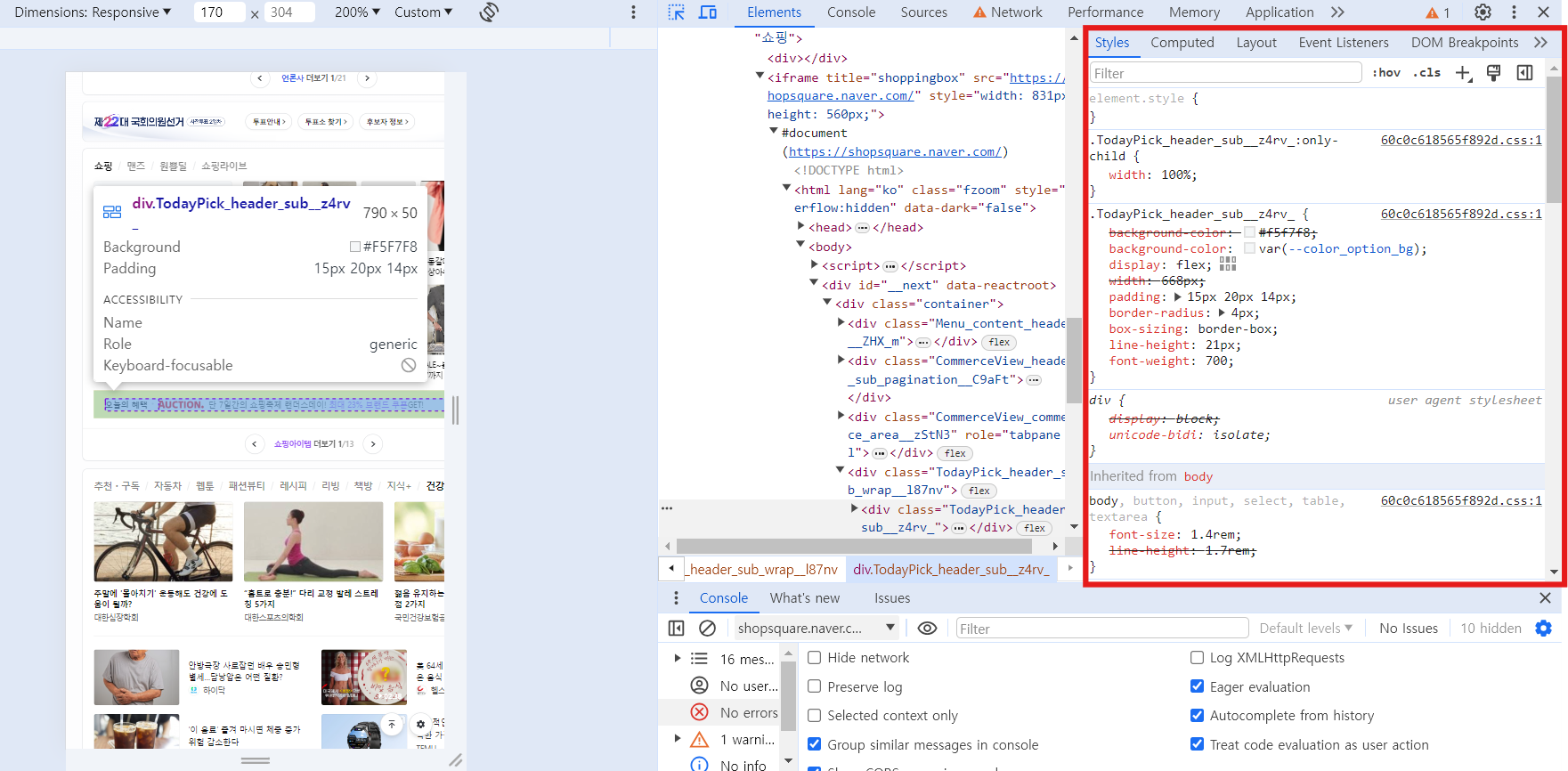Open the Customize DevTools three-dot menu
The height and width of the screenshot is (771, 1568).
1514,12
